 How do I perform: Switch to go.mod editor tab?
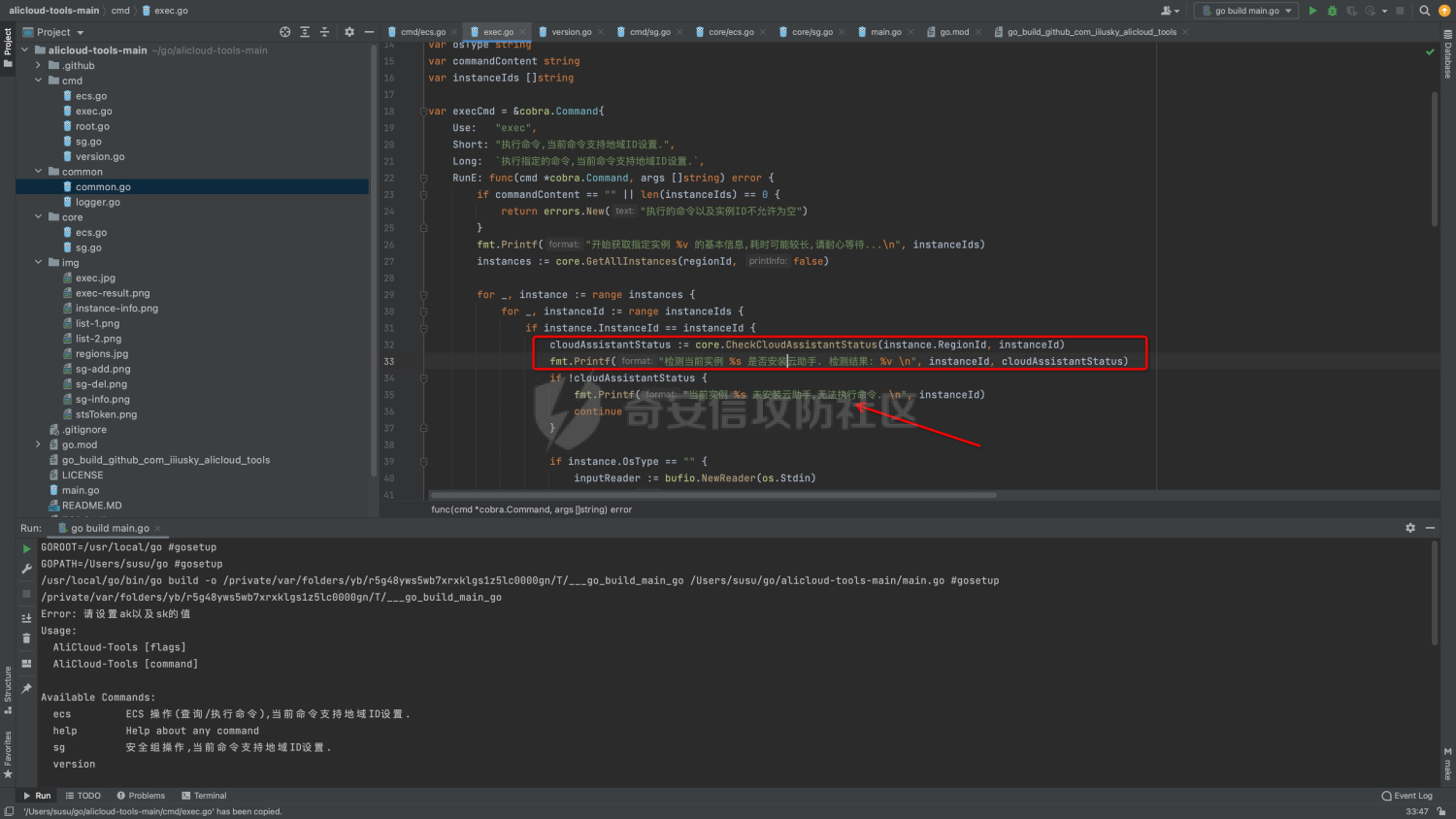[954, 32]
